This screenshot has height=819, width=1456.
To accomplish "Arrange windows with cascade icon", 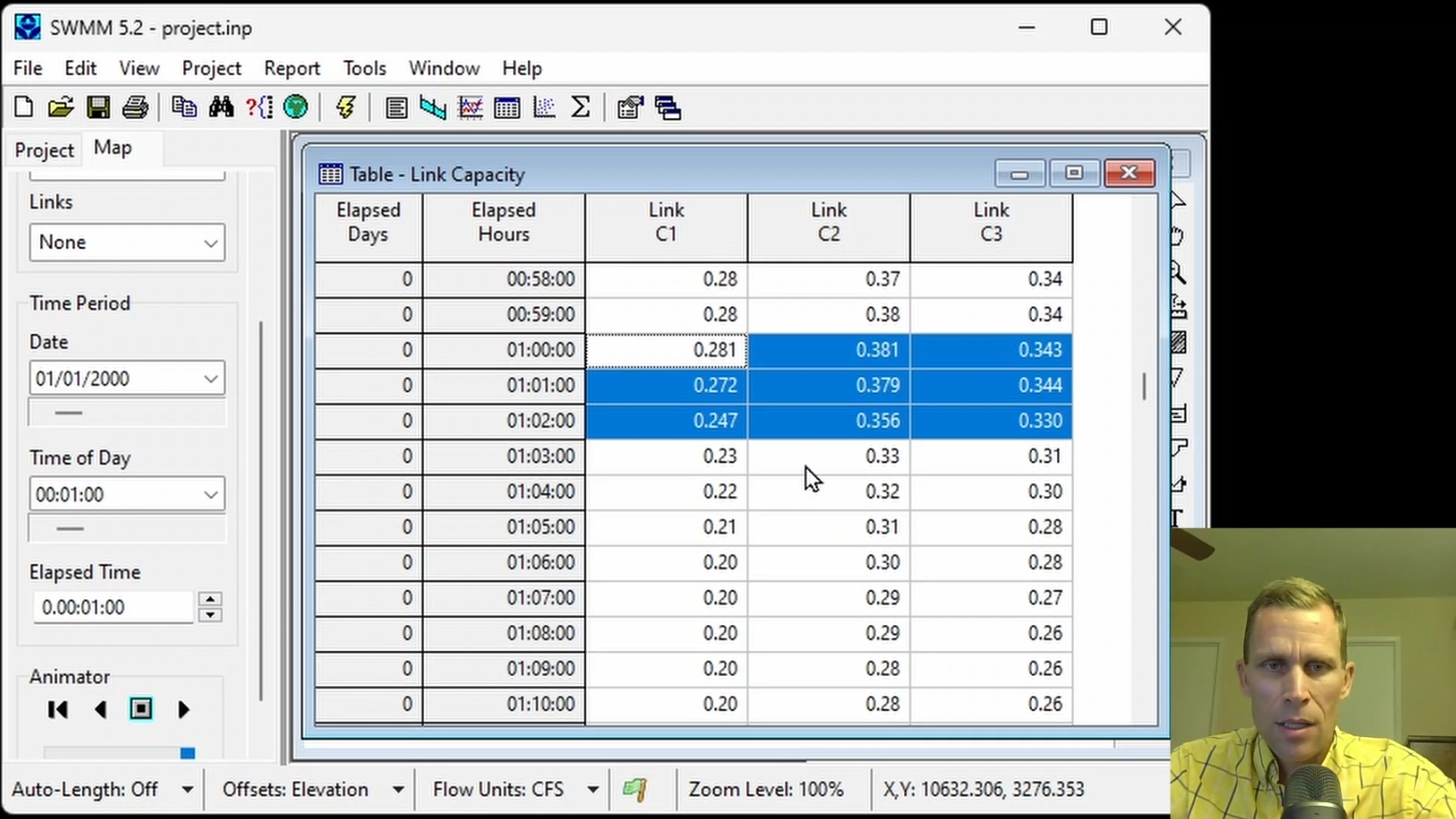I will 667,107.
